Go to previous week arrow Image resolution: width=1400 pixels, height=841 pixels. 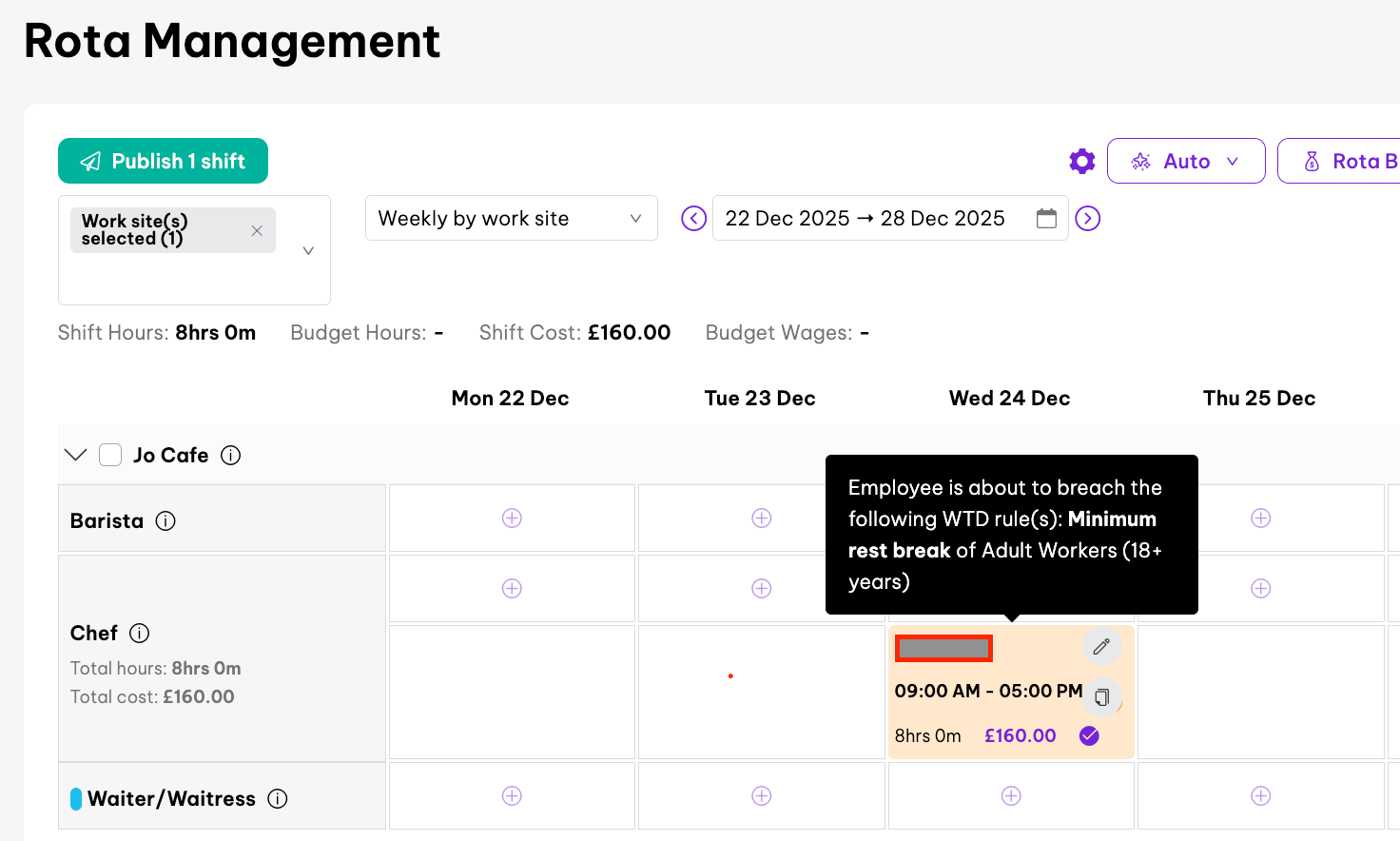694,219
